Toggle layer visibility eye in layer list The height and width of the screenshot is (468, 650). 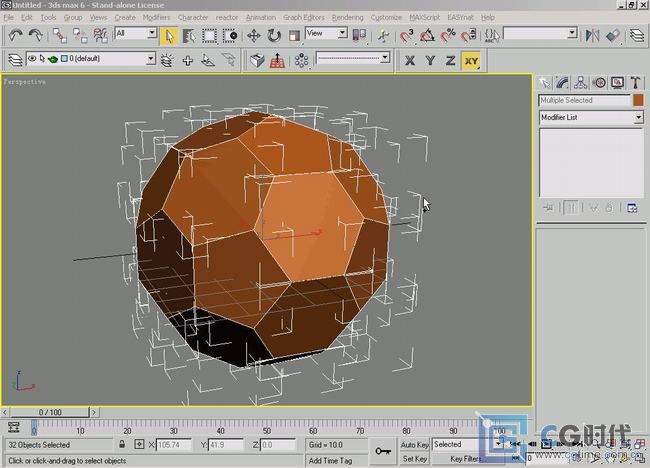coord(32,58)
